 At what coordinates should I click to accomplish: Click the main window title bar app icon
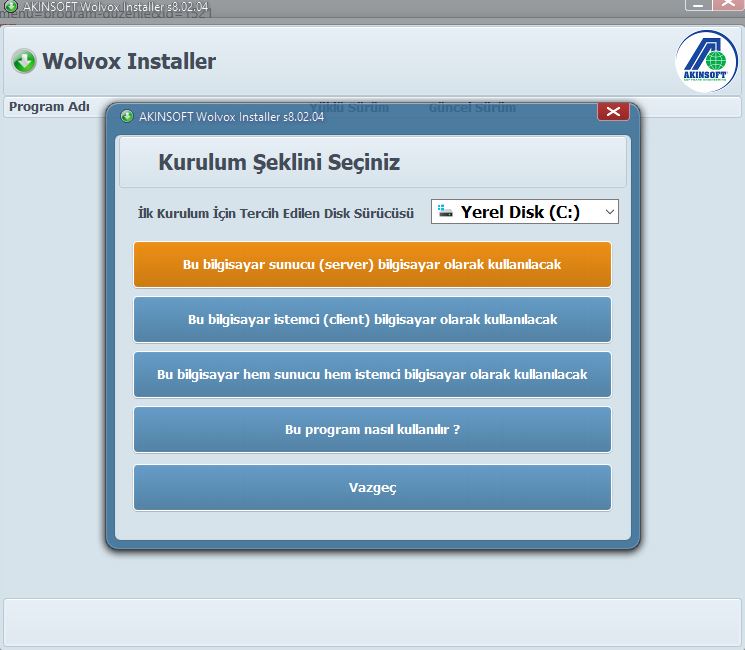[x=10, y=6]
